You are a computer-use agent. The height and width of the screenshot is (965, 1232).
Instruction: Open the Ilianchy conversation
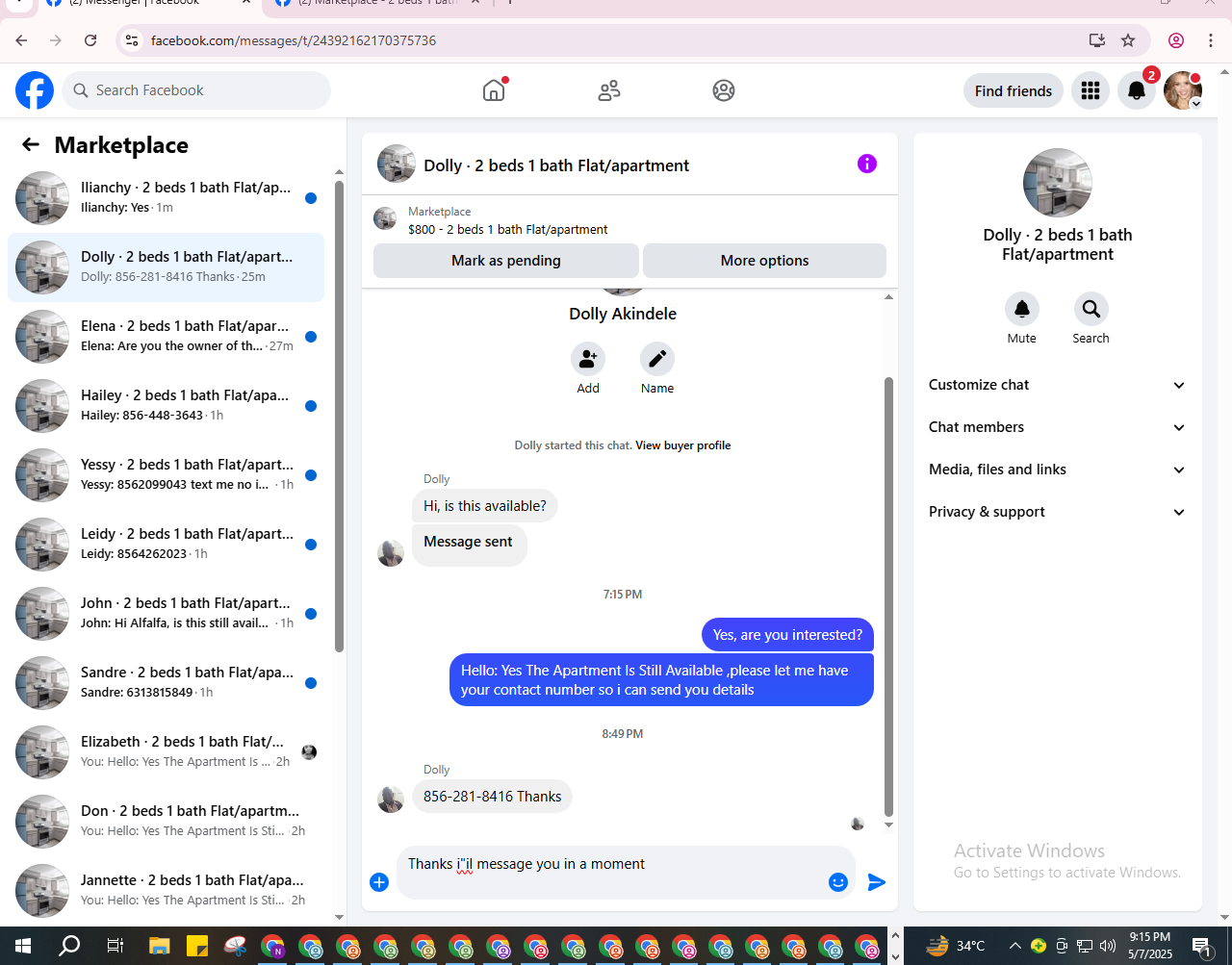166,197
